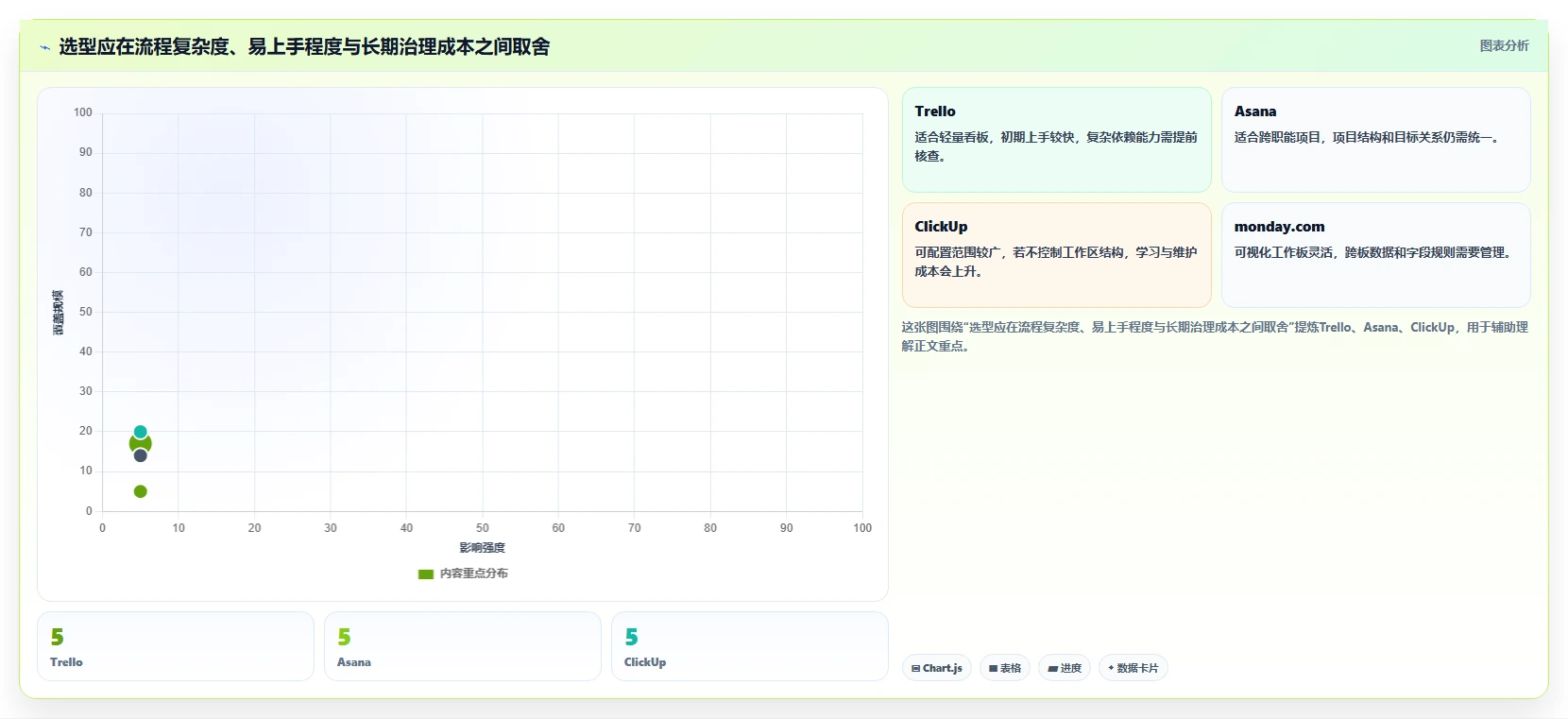The height and width of the screenshot is (719, 1568).
Task: Select the dark gray scatter point
Action: click(141, 455)
